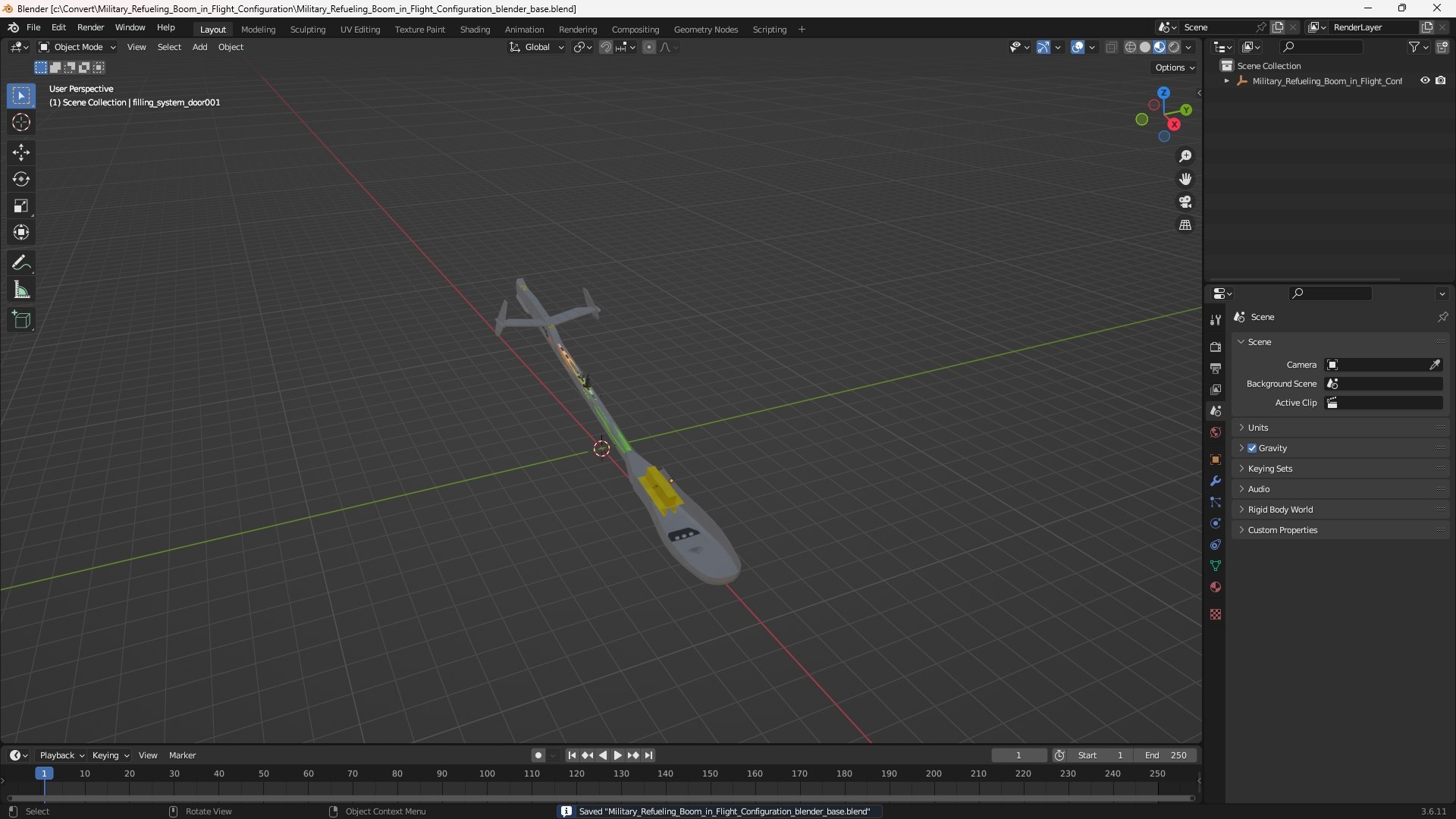This screenshot has height=819, width=1456.
Task: Open the Render properties tab
Action: click(x=1216, y=347)
